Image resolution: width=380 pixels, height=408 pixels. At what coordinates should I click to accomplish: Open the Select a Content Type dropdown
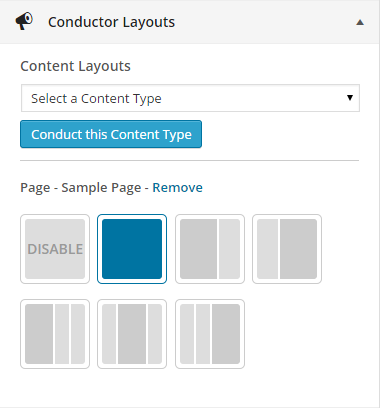[x=190, y=98]
